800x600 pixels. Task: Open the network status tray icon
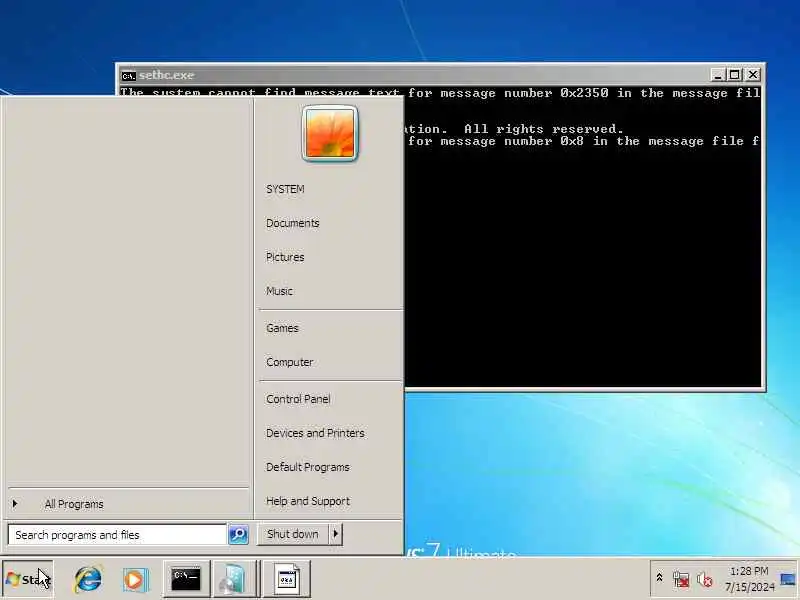click(681, 580)
